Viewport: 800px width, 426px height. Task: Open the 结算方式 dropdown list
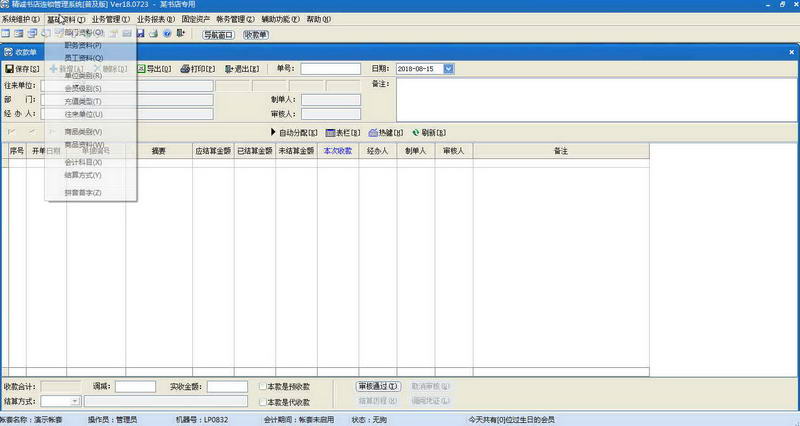click(75, 402)
